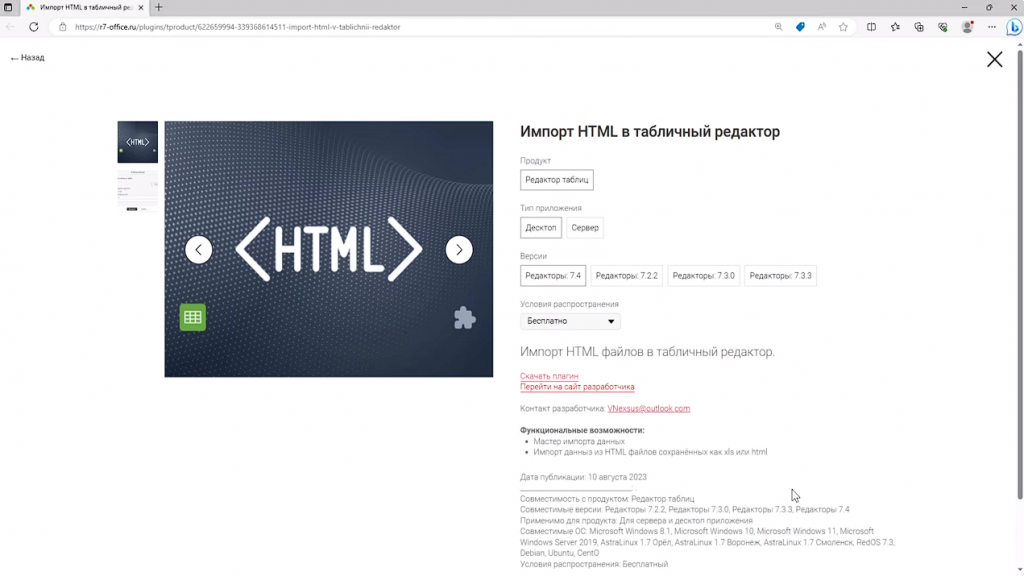The height and width of the screenshot is (576, 1024).
Task: Click the Скачать плагин link
Action: (549, 376)
